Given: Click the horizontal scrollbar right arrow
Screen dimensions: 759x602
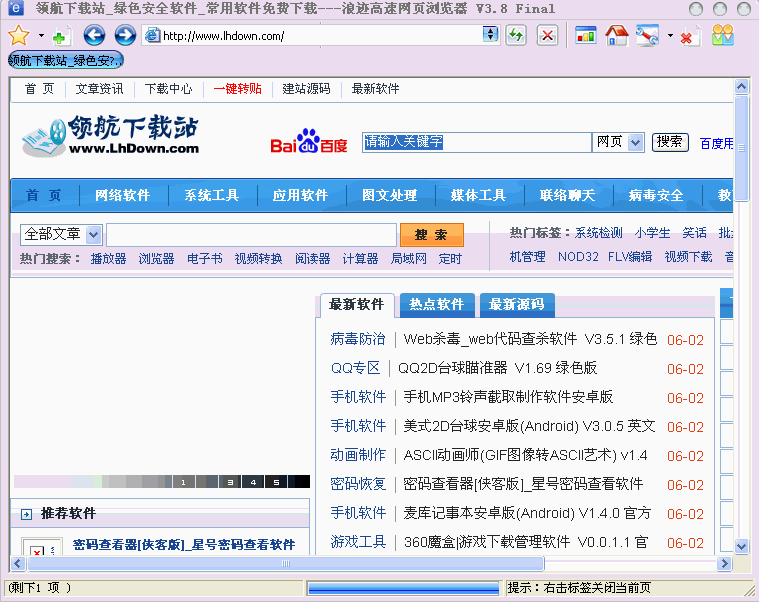Looking at the screenshot, I should 724,563.
